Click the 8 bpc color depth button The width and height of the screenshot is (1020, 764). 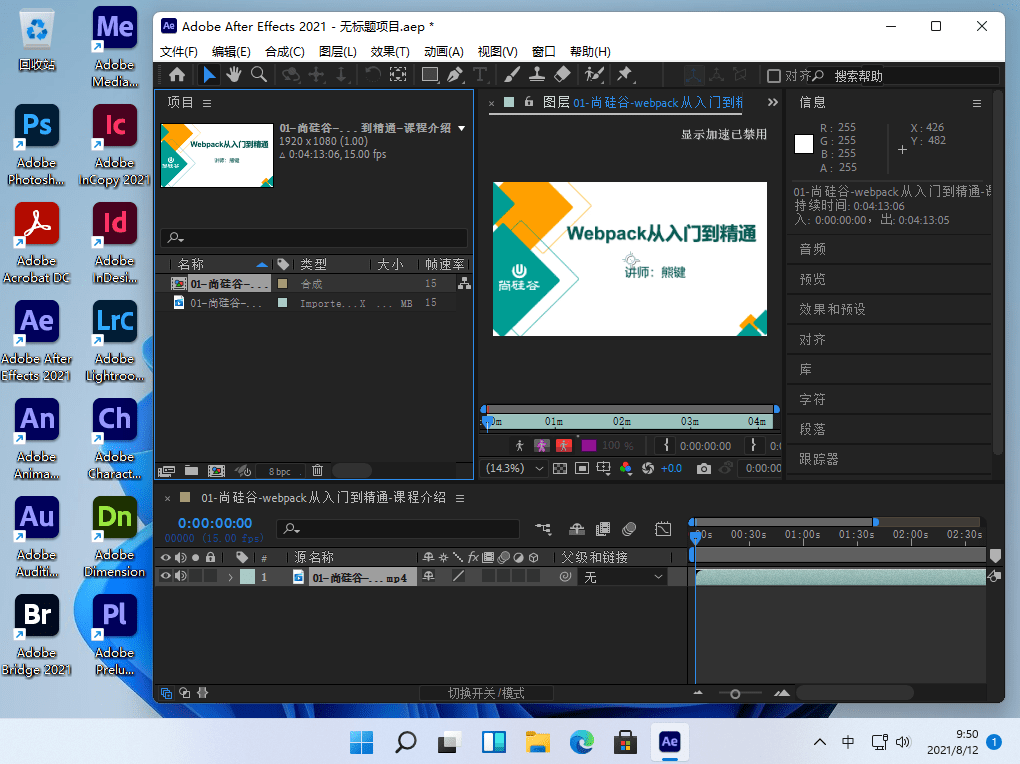point(280,471)
